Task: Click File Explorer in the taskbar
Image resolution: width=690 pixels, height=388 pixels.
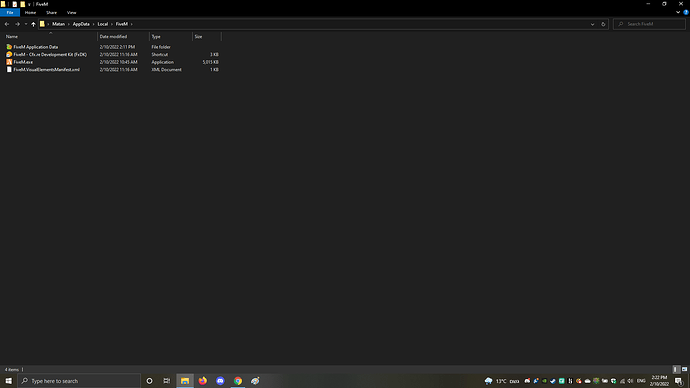Action: click(185, 381)
